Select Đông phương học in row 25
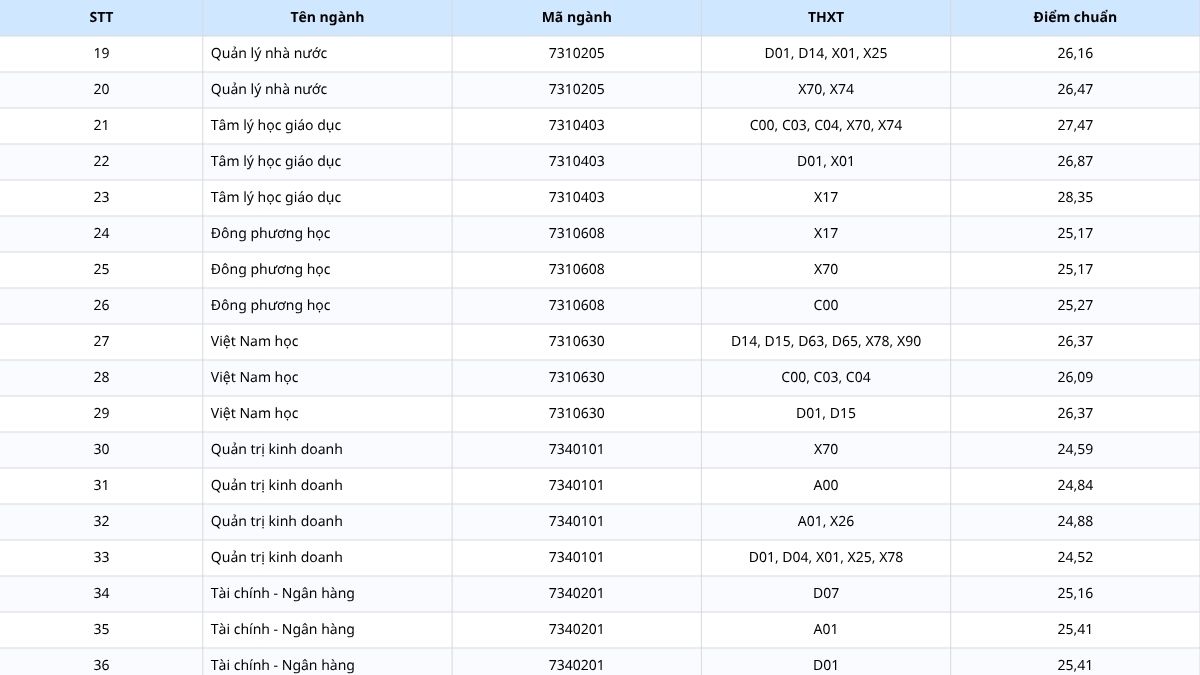Screen dimensions: 1200x675 click(270, 269)
